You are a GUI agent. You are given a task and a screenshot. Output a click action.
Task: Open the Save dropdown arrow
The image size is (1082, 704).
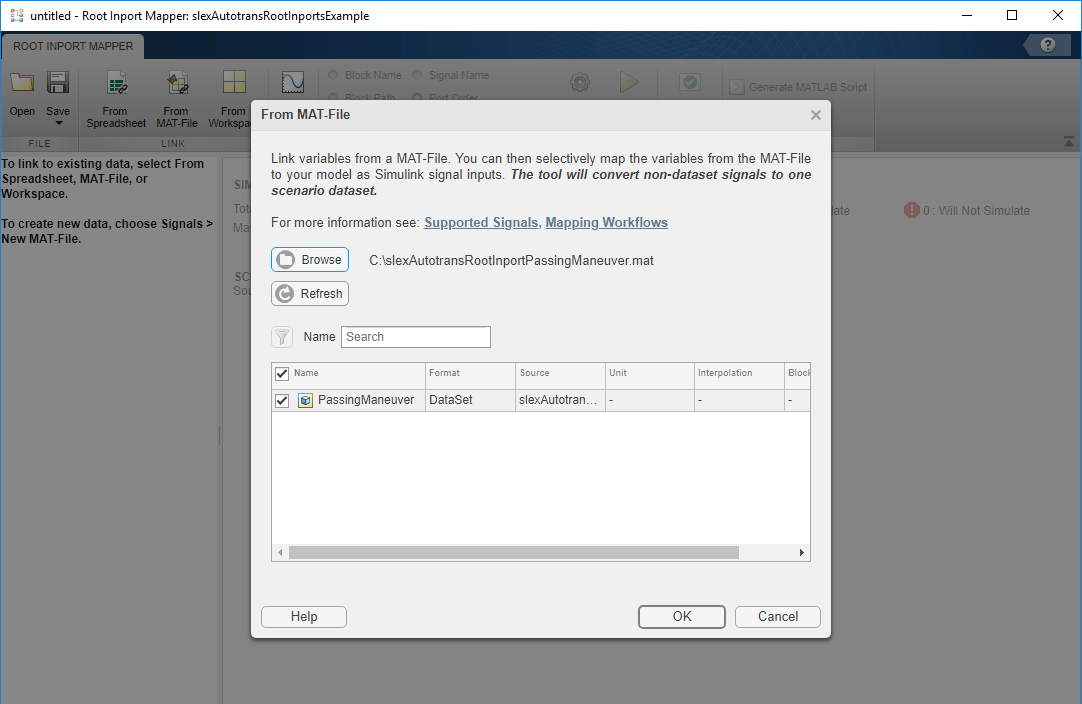point(59,124)
